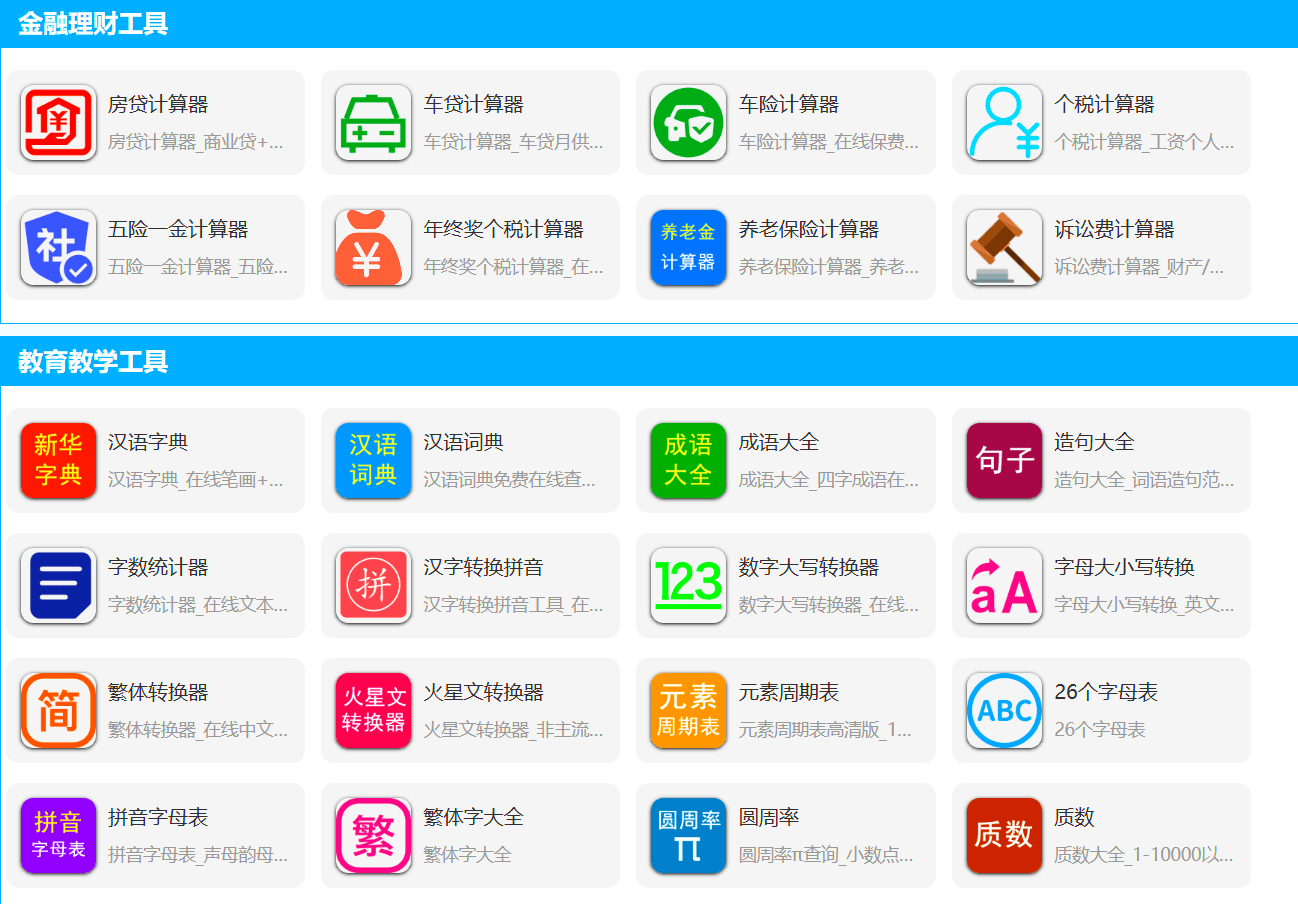
Task: Click the 圆周率 π icon
Action: (x=687, y=836)
